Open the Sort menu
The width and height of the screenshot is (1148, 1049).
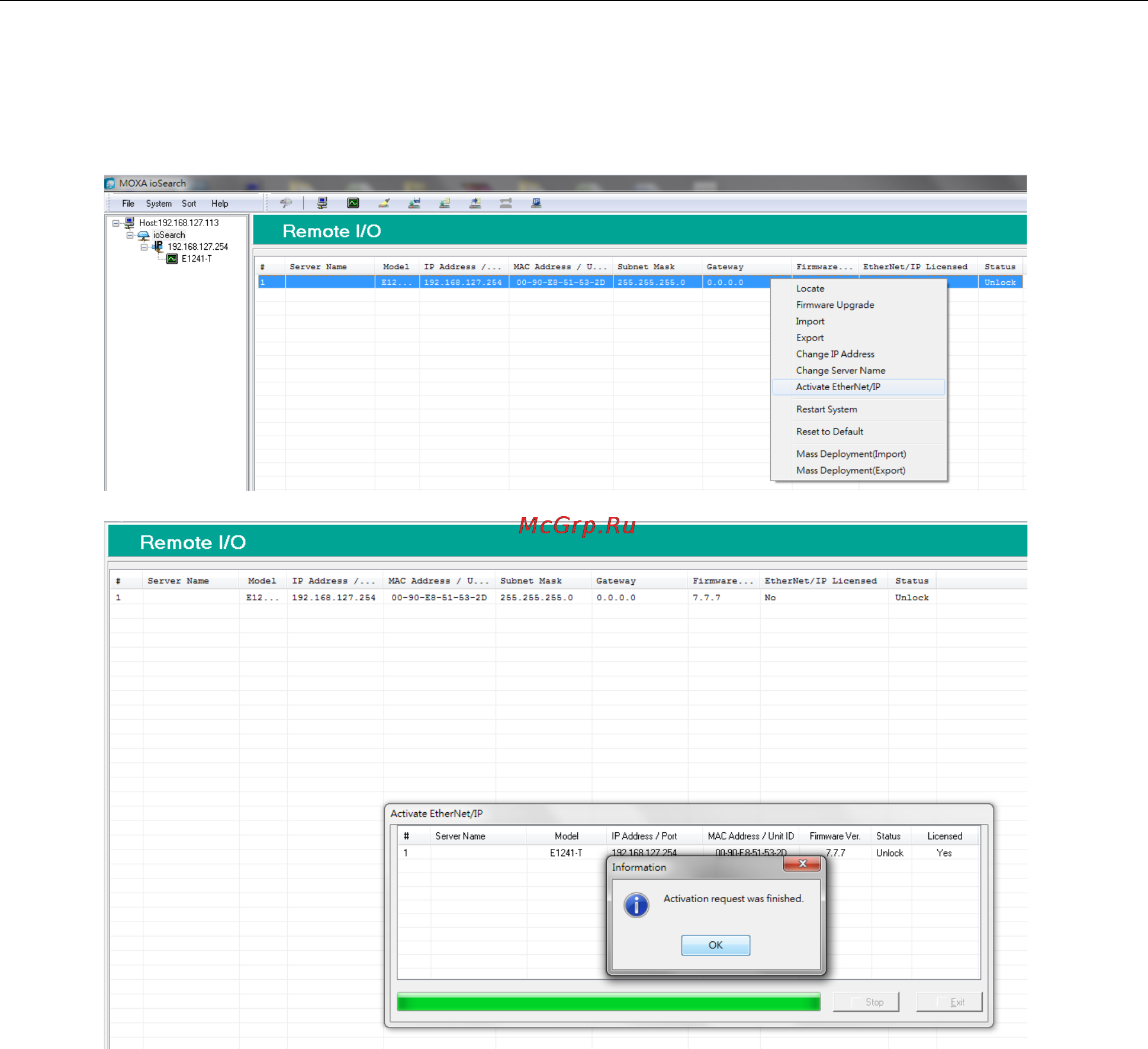pyautogui.click(x=189, y=204)
